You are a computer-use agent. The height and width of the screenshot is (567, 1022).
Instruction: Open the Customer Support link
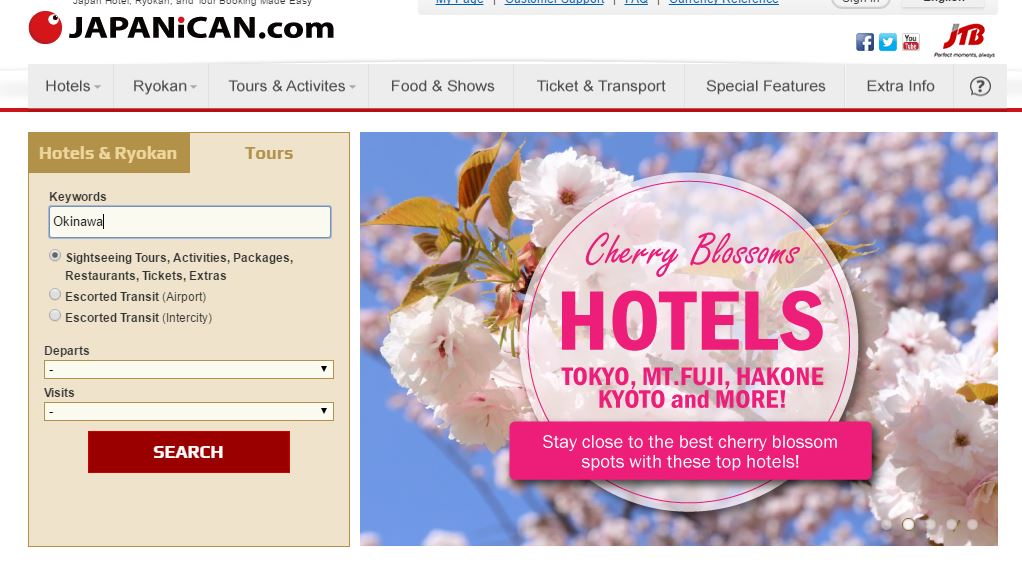[554, 2]
